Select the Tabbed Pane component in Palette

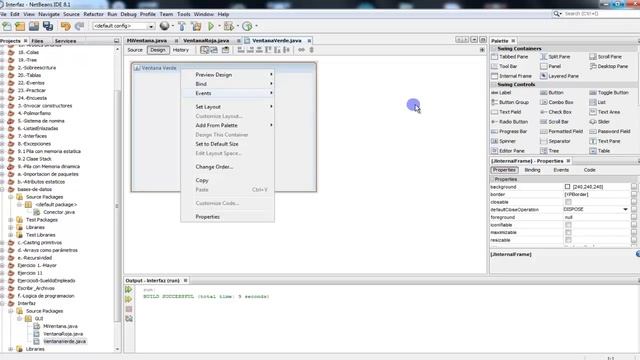click(x=509, y=57)
